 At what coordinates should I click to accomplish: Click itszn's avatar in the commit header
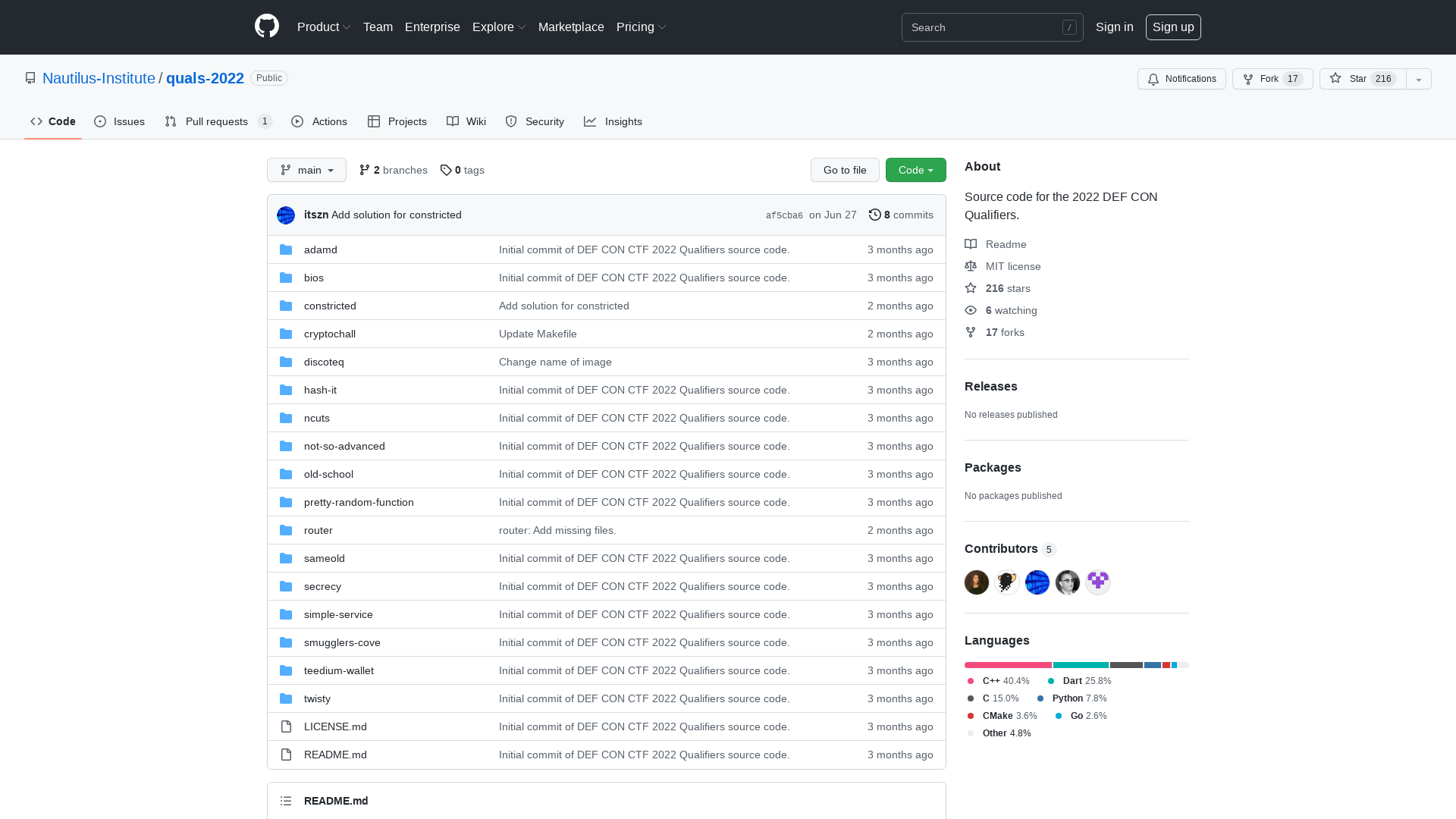tap(286, 215)
